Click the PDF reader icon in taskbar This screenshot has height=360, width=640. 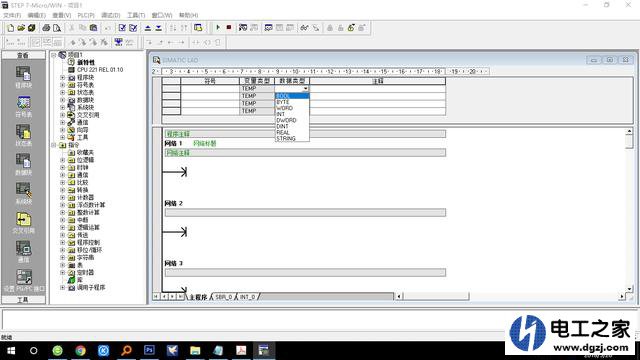pyautogui.click(x=241, y=350)
